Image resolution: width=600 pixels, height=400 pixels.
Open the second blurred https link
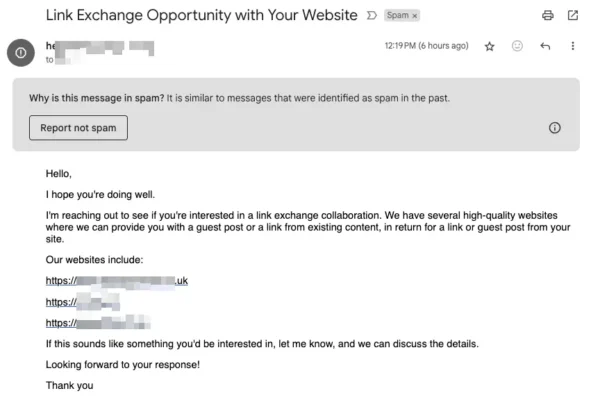point(83,302)
